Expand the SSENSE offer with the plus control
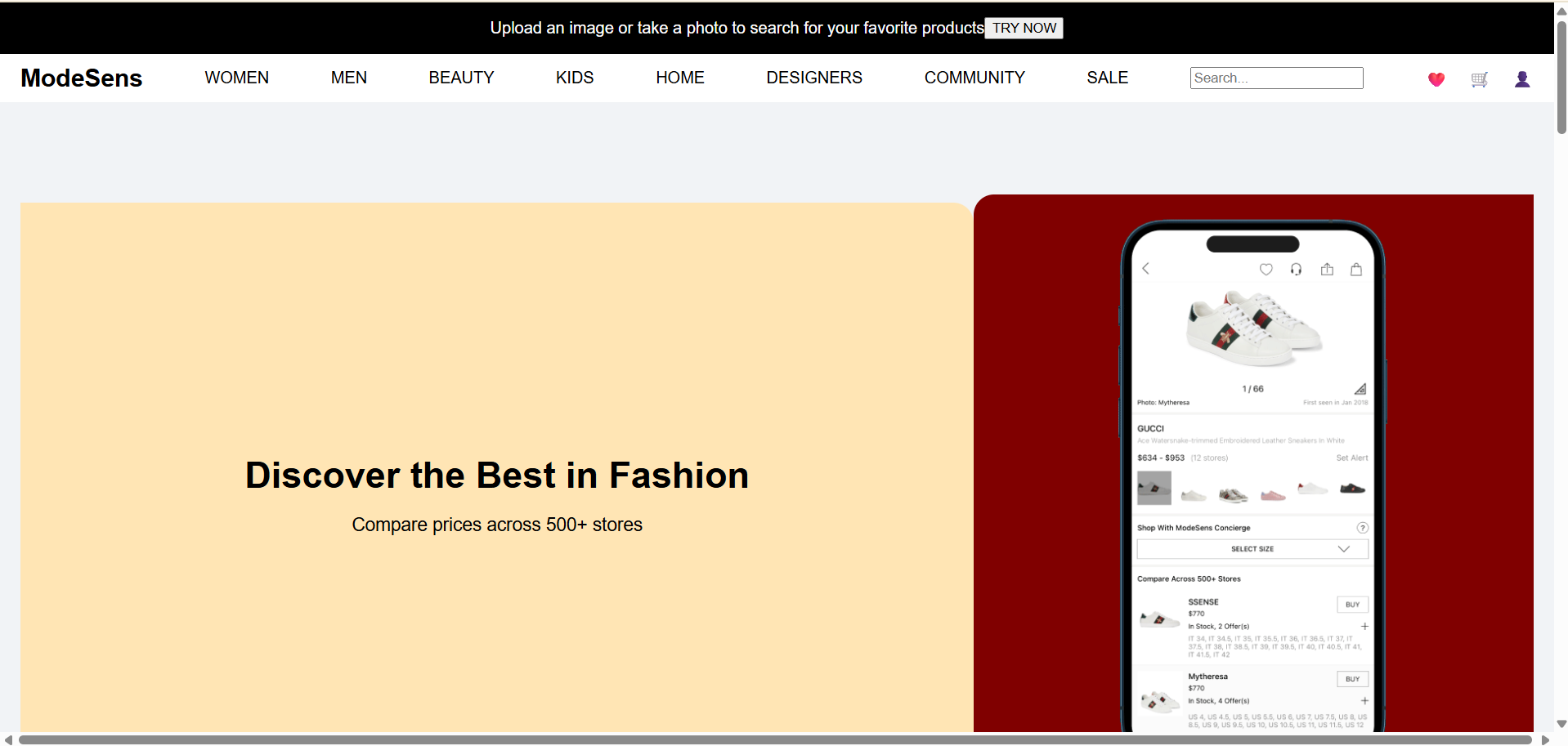Screen dimensions: 1568x746 click(x=1364, y=626)
